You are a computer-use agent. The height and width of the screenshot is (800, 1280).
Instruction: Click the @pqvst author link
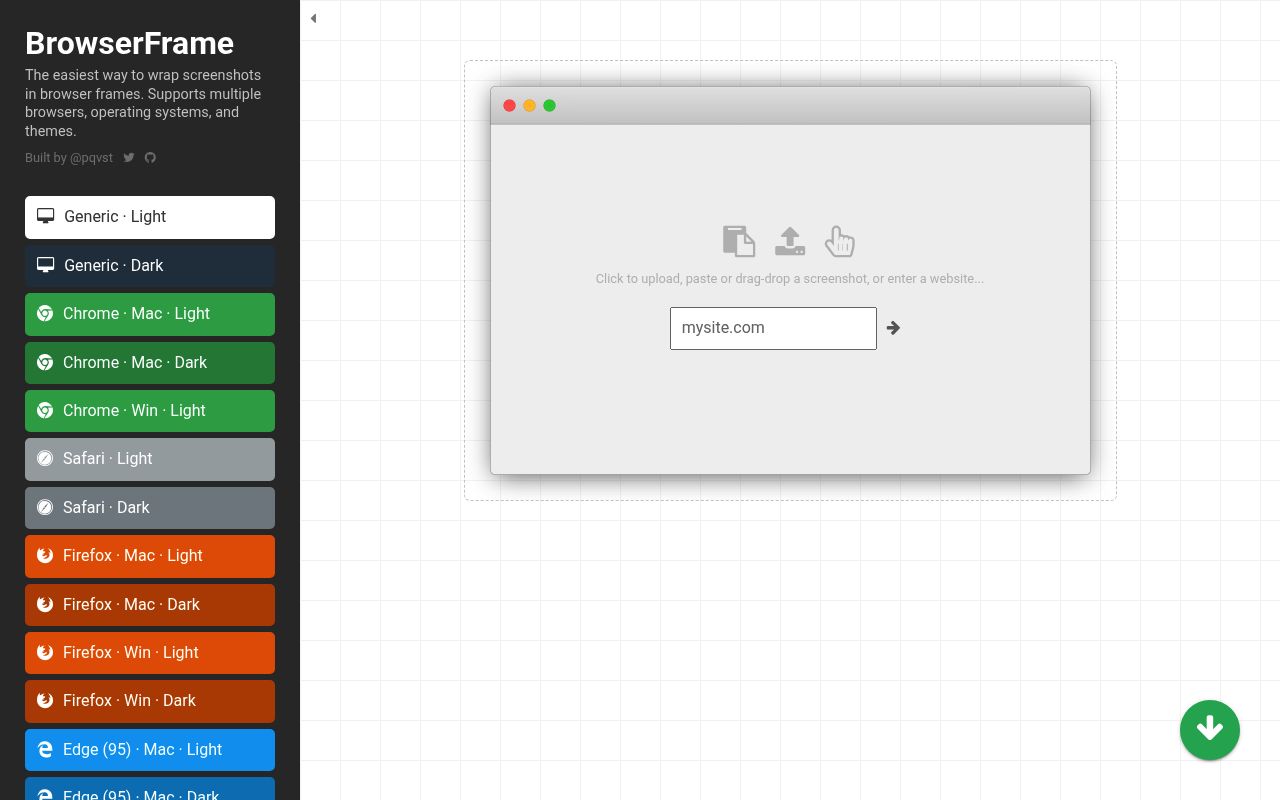pyautogui.click(x=91, y=157)
